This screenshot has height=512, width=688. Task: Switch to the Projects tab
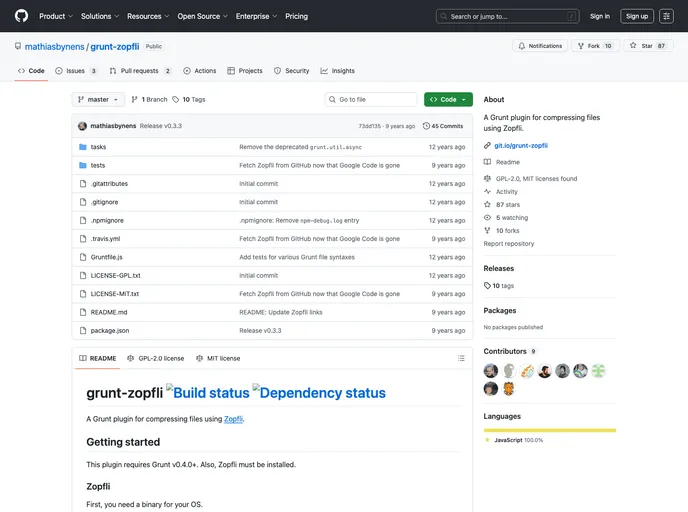(245, 71)
